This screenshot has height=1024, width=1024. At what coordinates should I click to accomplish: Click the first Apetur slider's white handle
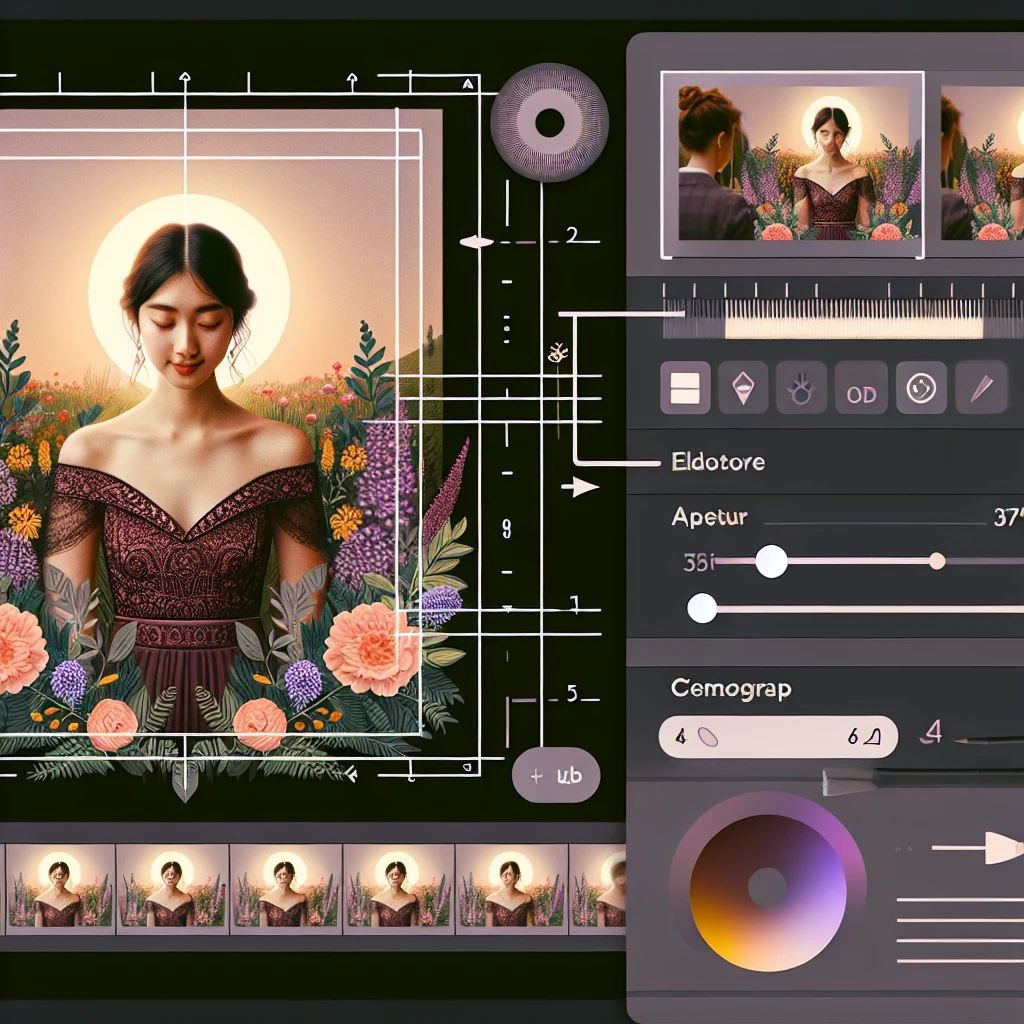771,561
